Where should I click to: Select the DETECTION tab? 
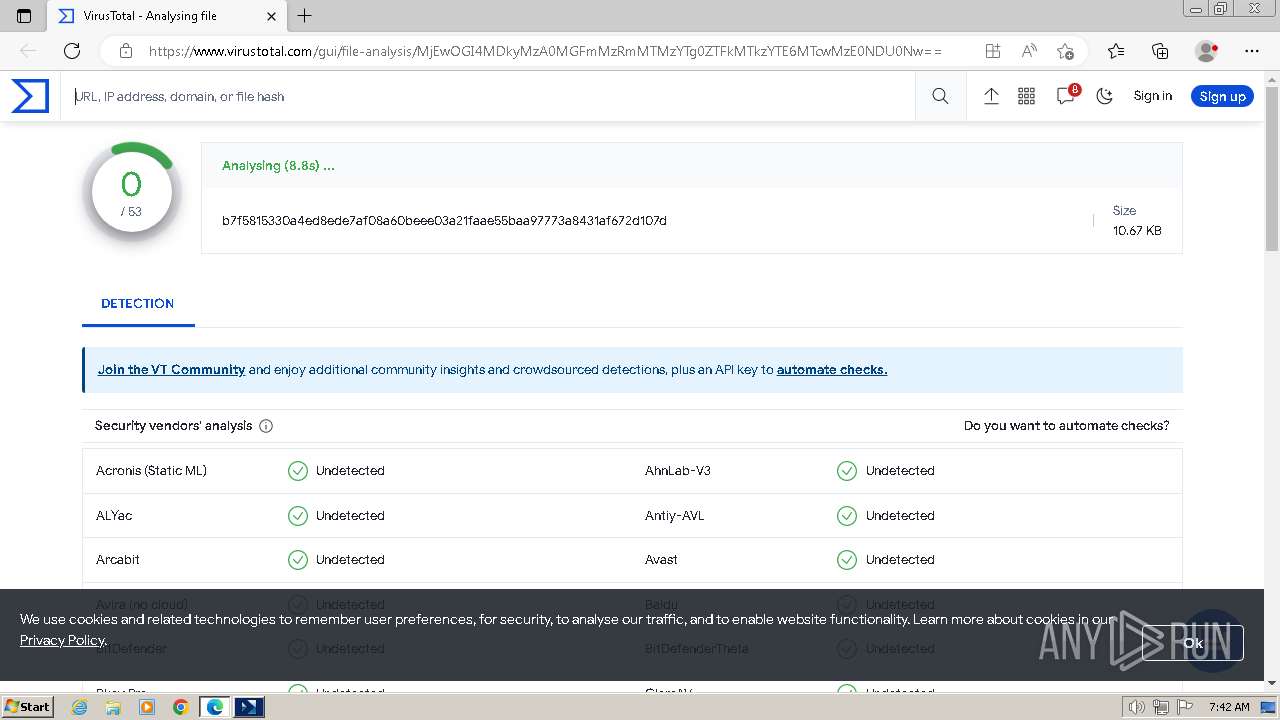tap(138, 303)
